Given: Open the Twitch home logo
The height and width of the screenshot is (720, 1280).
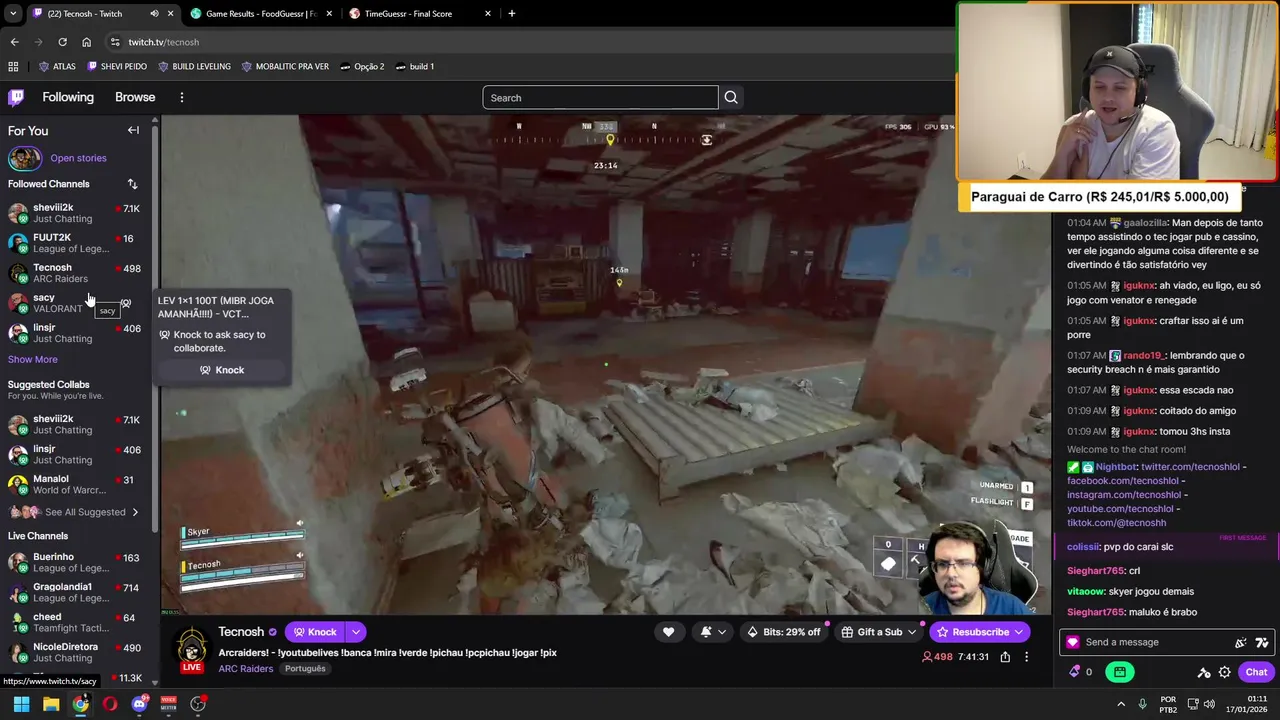Looking at the screenshot, I should pos(16,97).
